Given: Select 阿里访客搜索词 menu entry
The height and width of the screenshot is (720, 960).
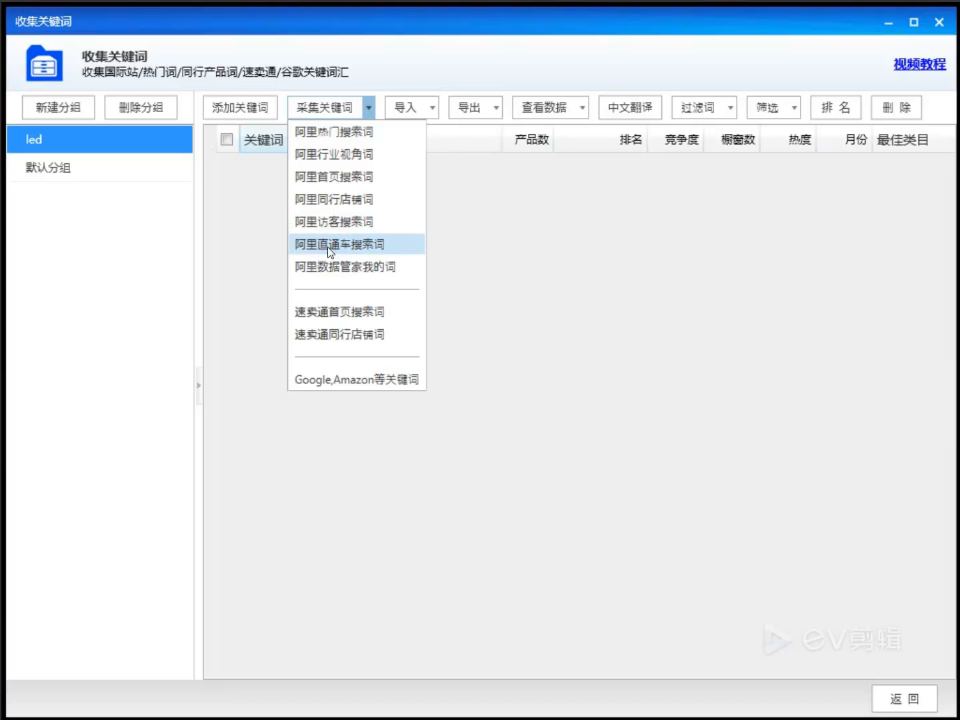Looking at the screenshot, I should pyautogui.click(x=356, y=222).
